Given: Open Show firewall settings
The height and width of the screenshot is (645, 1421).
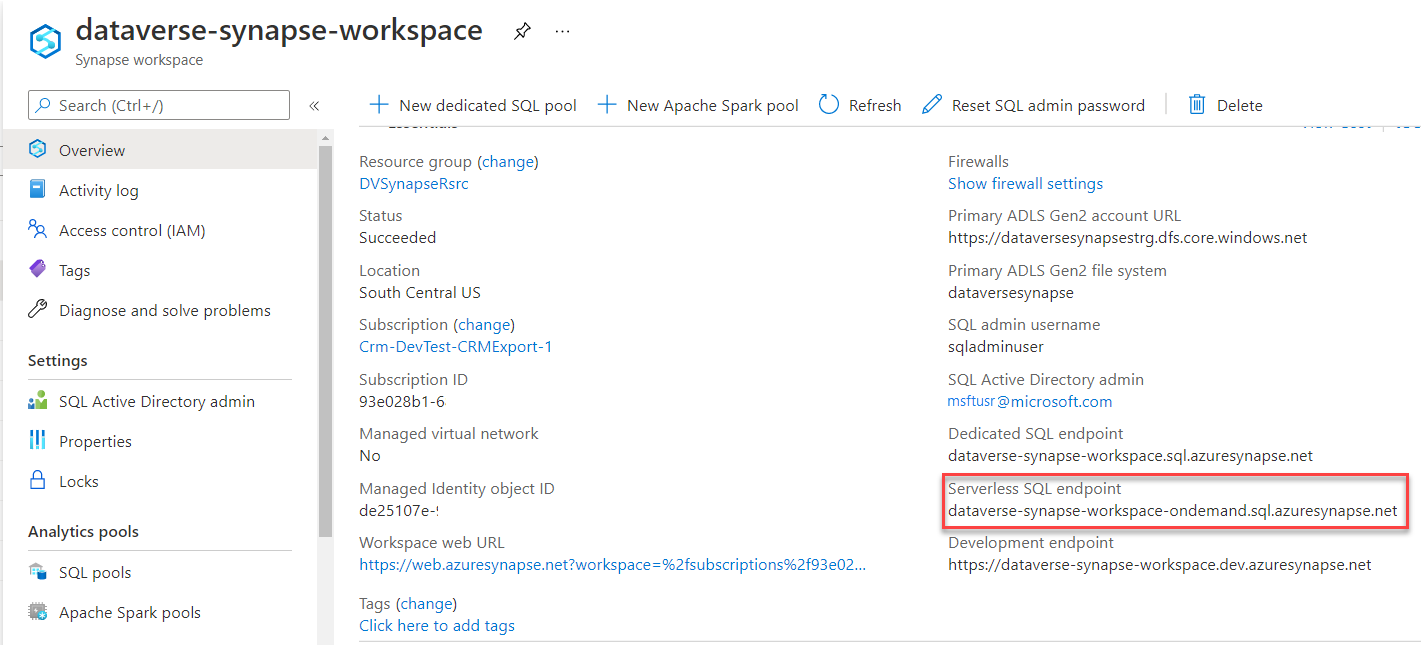Looking at the screenshot, I should 1025,183.
